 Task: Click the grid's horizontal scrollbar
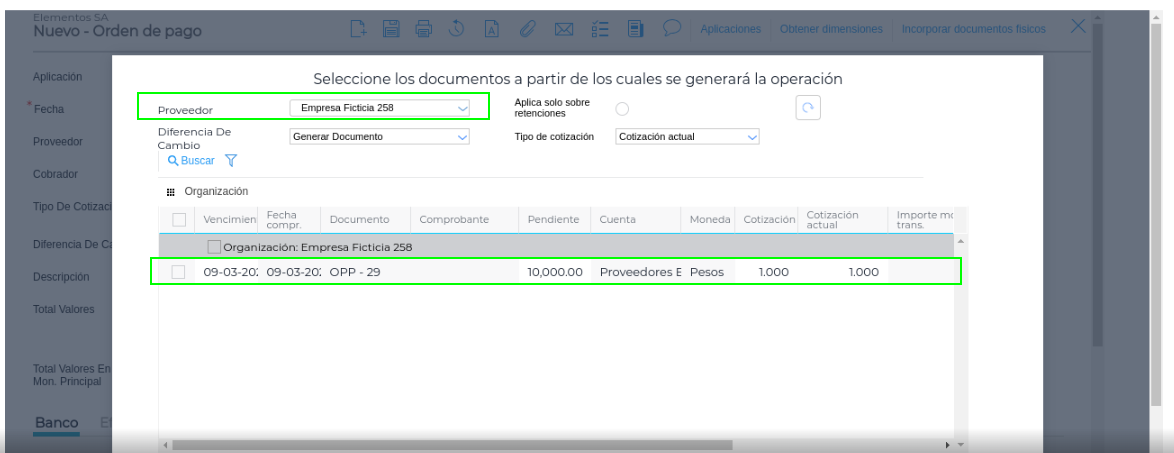coord(450,443)
